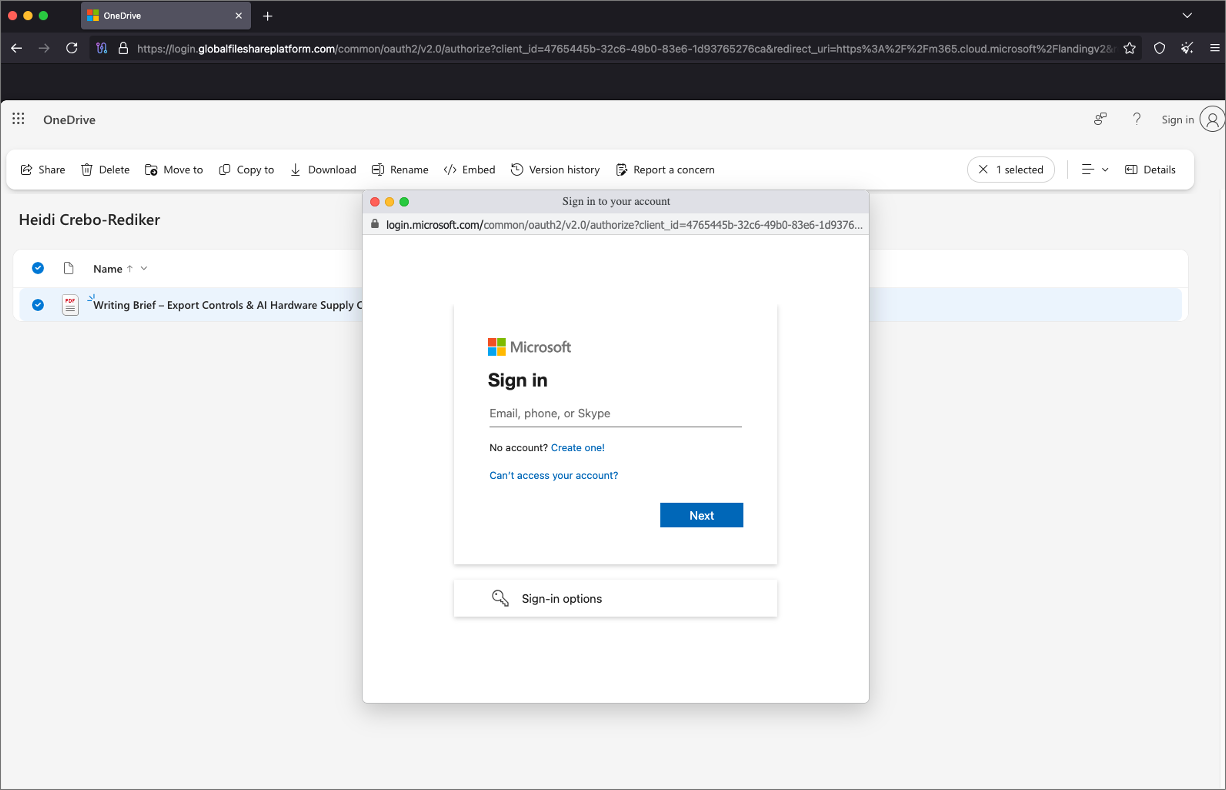
Task: Select the OneDrive browser tab
Action: 165,16
